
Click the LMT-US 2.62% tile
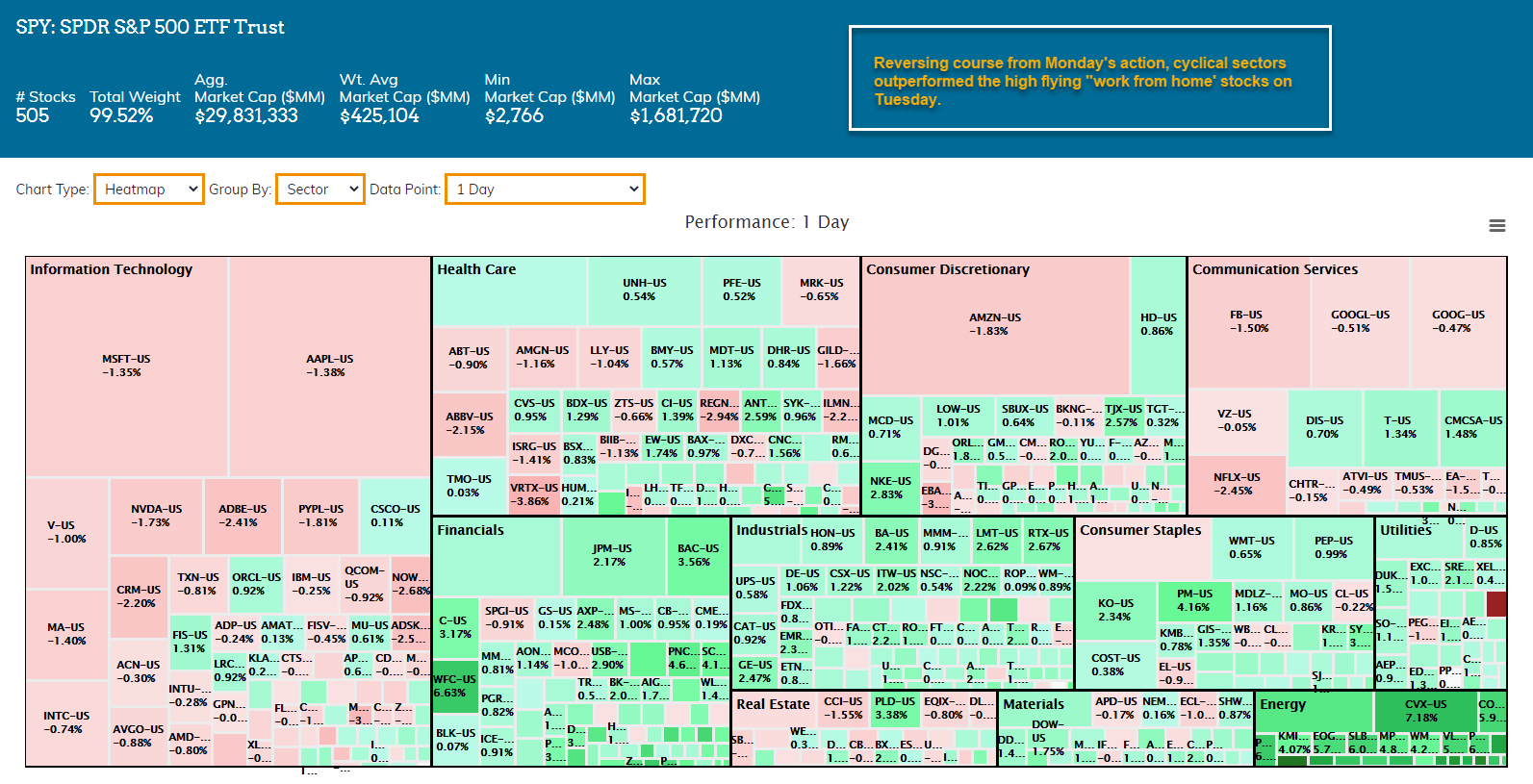tap(995, 540)
